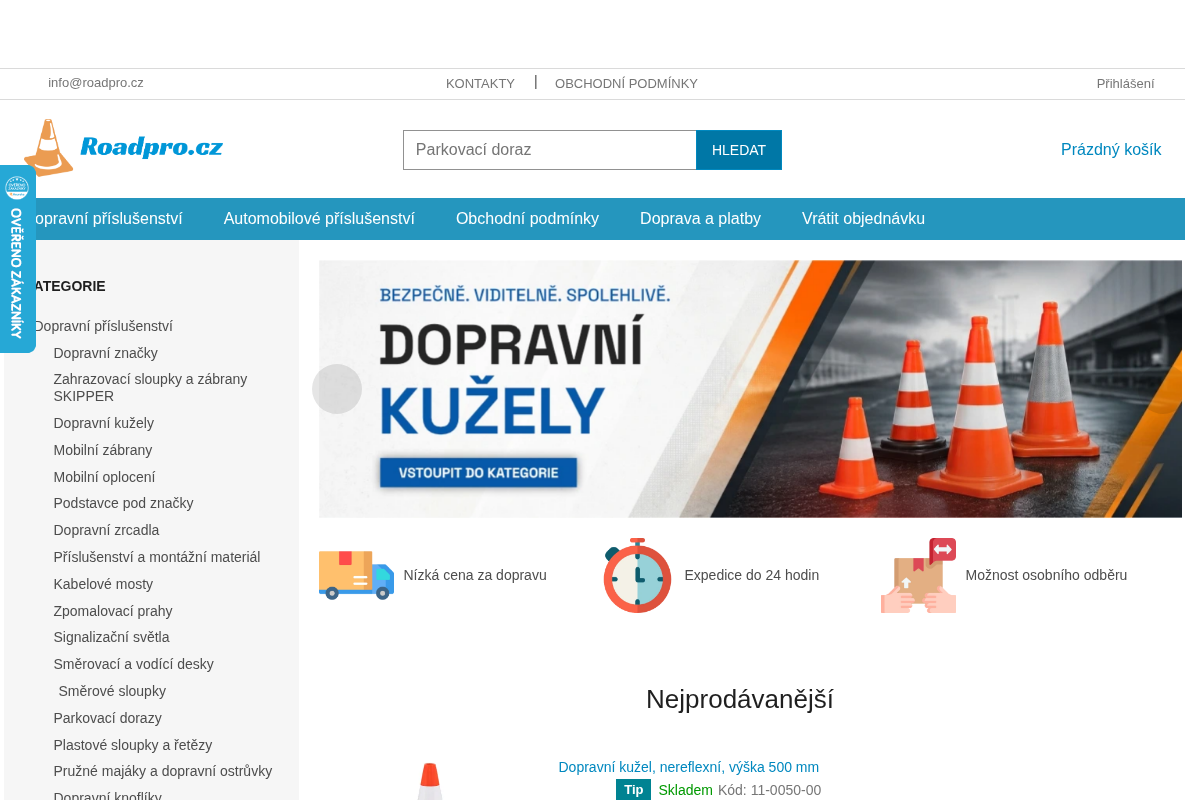
Task: Open the Kontakty page
Action: coord(480,84)
